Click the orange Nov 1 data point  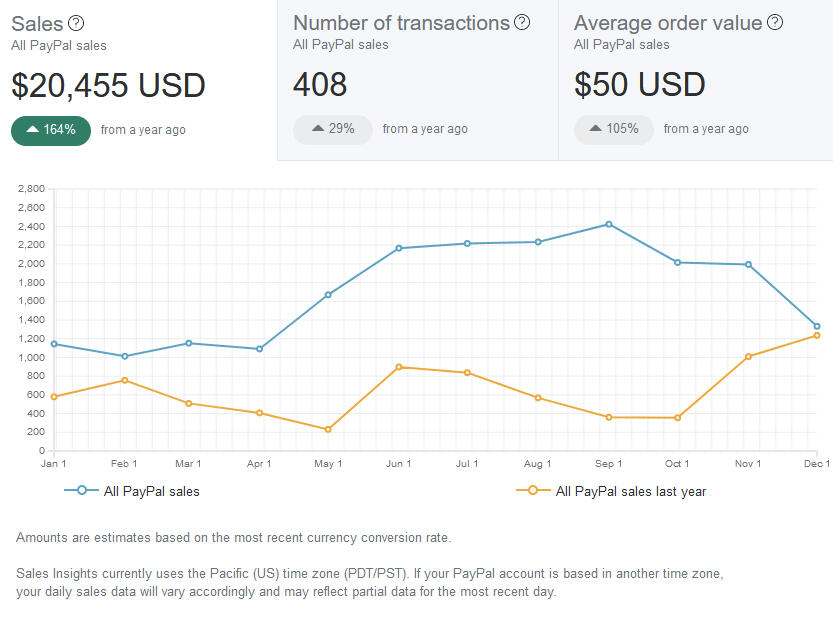click(x=748, y=356)
